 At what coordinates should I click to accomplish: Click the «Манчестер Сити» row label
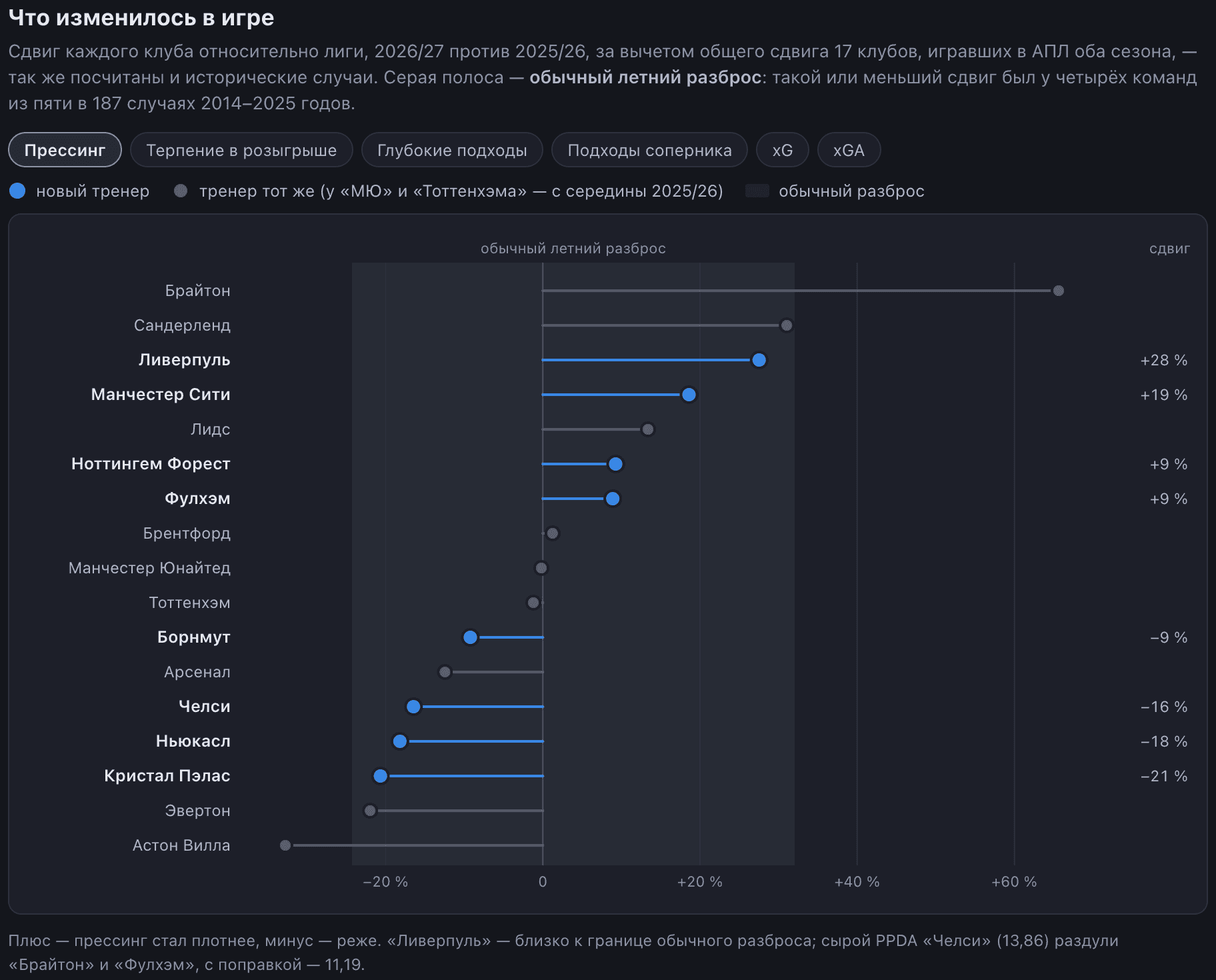[x=161, y=395]
